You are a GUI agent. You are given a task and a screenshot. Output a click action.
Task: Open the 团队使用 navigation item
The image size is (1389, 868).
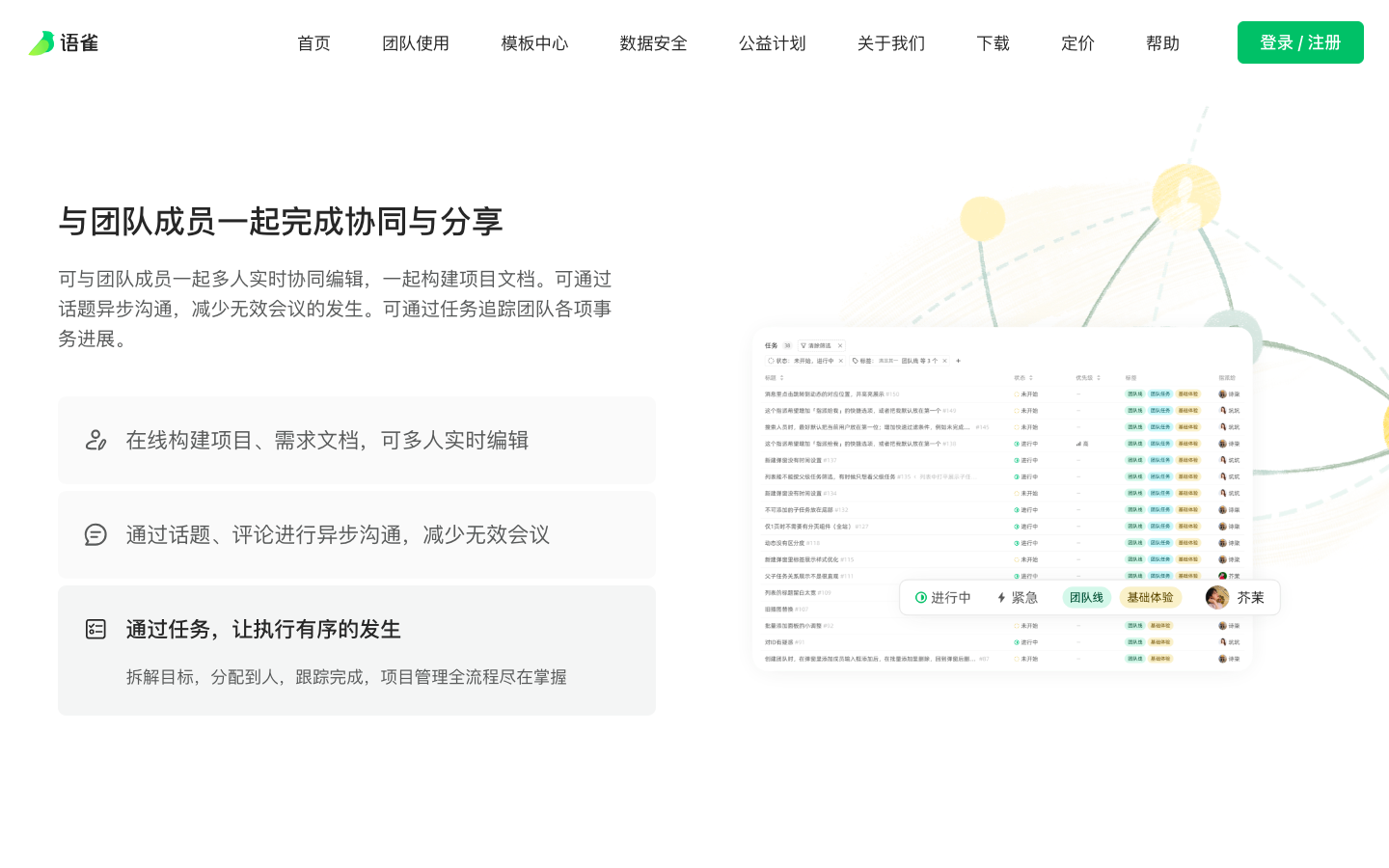pyautogui.click(x=416, y=43)
